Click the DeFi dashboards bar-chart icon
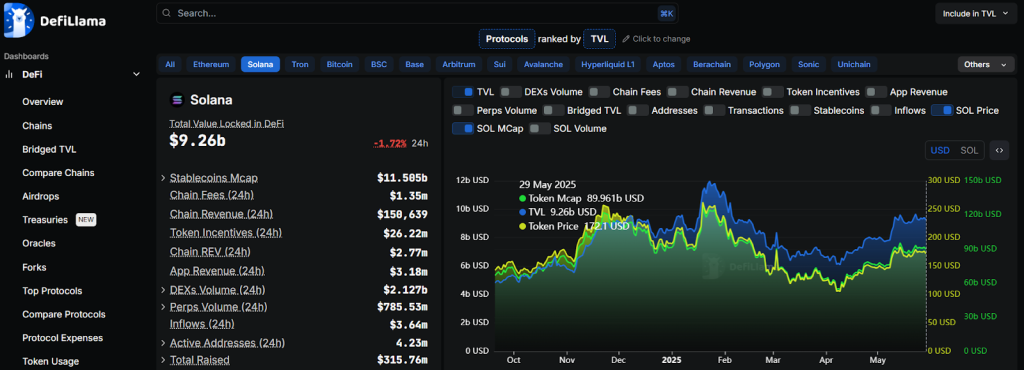The image size is (1024, 370). [x=9, y=74]
